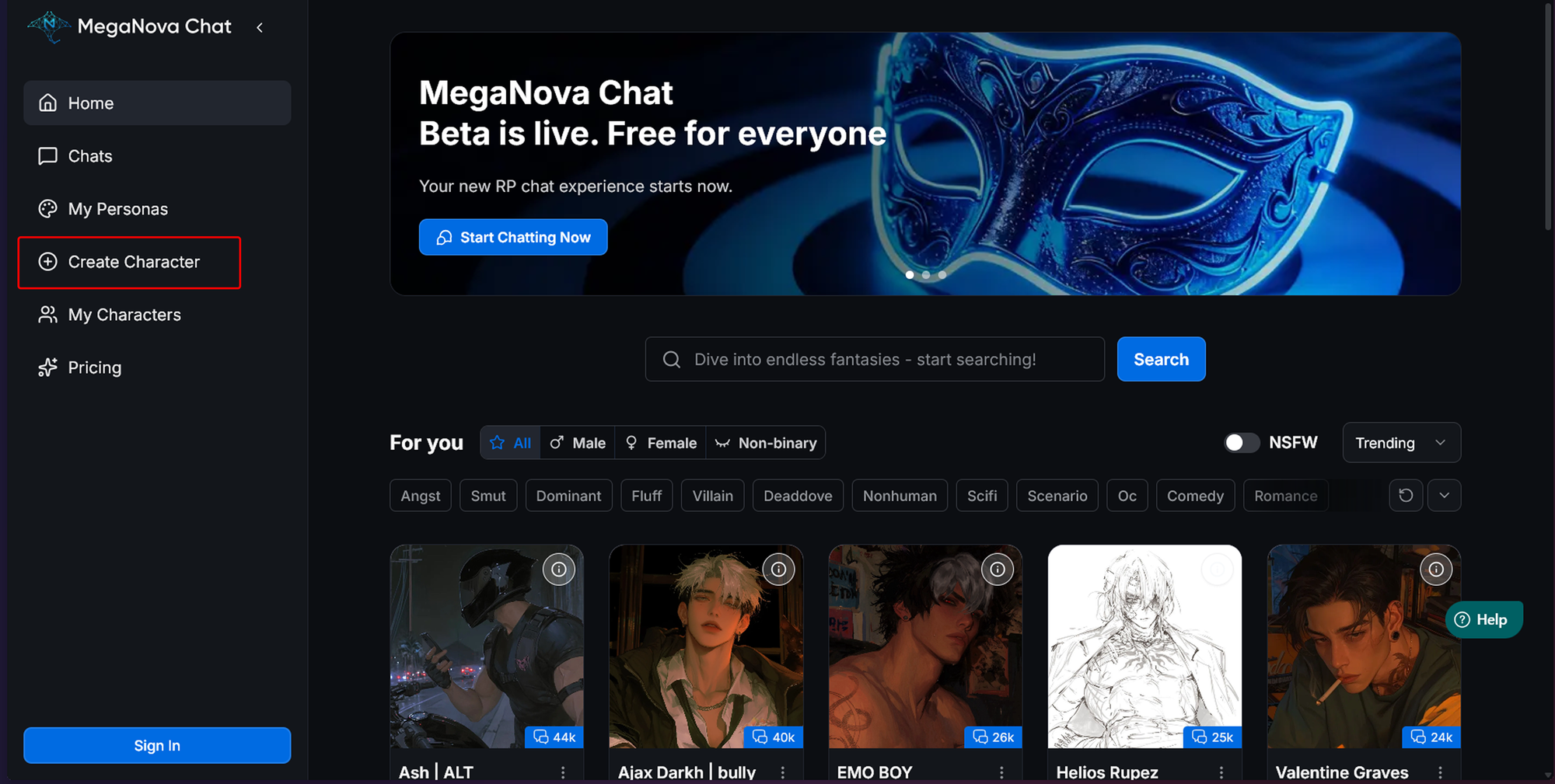The image size is (1555, 784).
Task: Toggle the NSFW switch
Action: (1242, 443)
